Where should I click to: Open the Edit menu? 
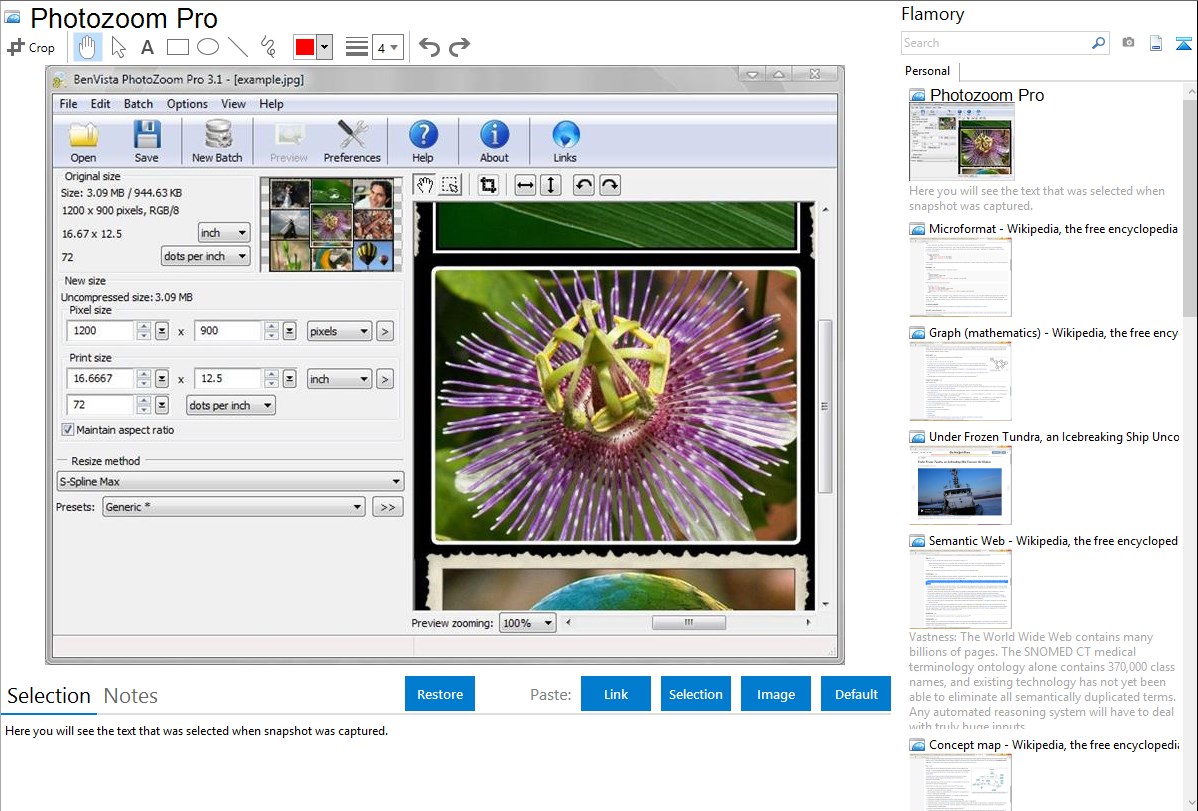point(100,104)
